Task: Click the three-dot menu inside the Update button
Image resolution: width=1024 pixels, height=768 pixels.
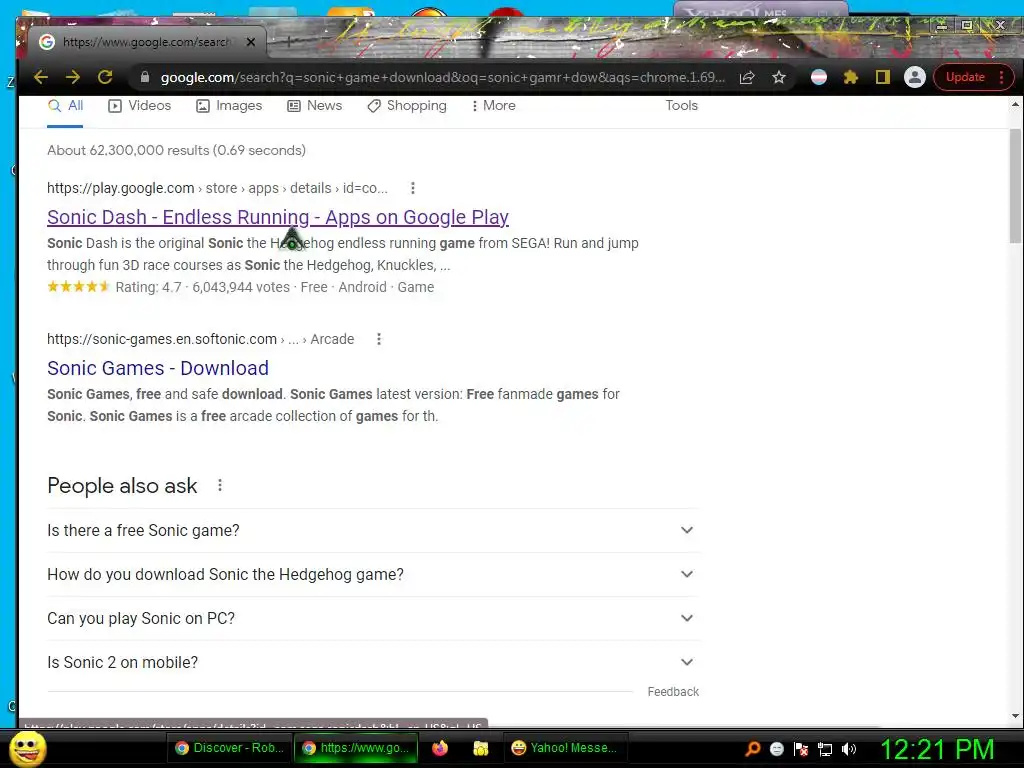Action: tap(1001, 77)
